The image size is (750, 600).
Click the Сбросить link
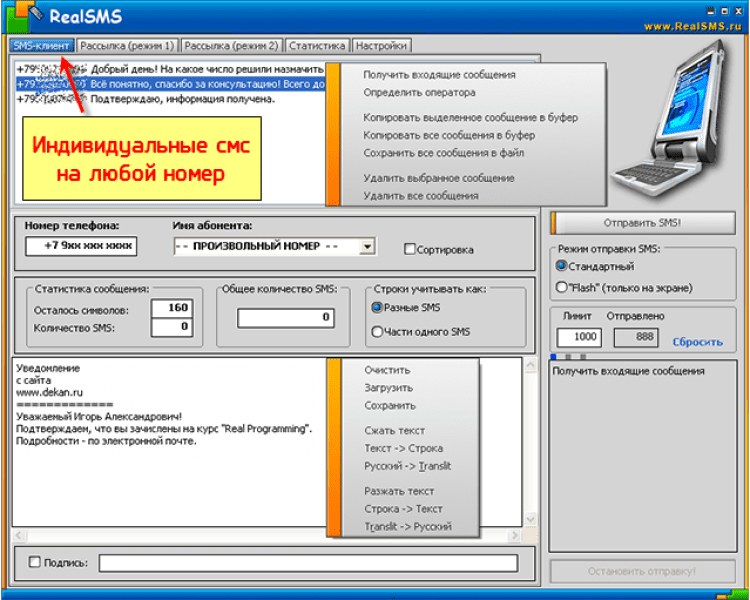tap(697, 342)
